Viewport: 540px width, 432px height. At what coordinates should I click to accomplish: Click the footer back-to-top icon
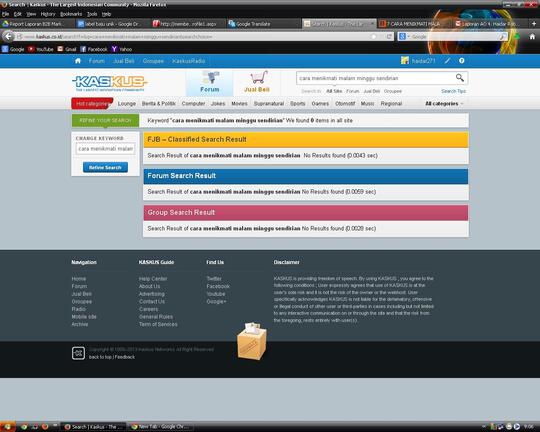click(x=78, y=353)
